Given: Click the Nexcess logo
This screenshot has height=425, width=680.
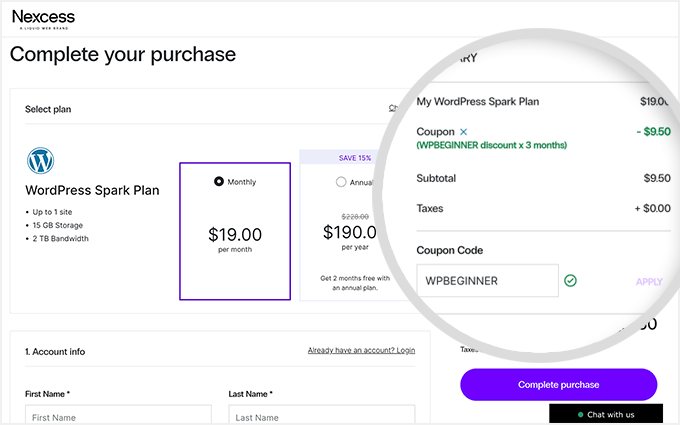Looking at the screenshot, I should point(43,18).
